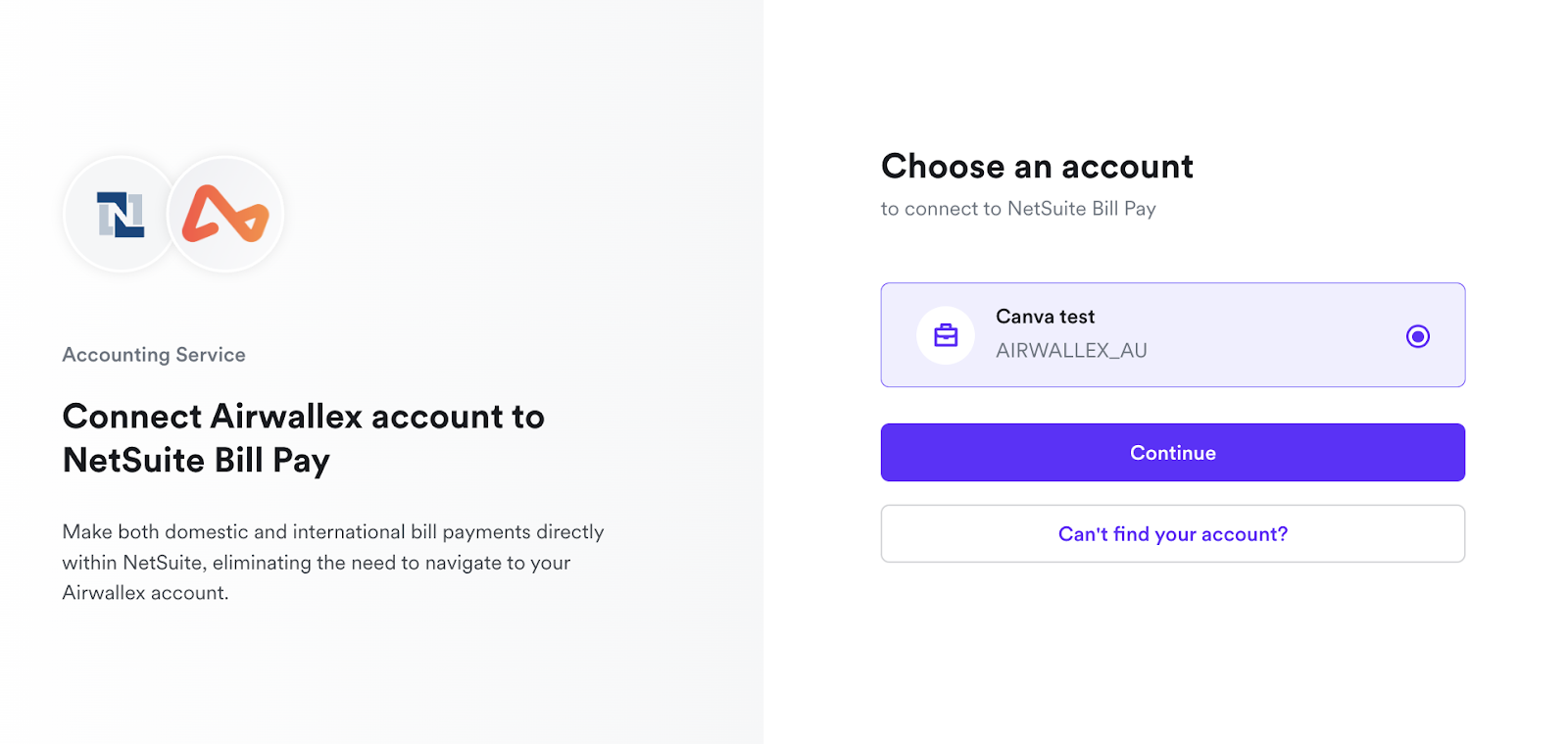The width and height of the screenshot is (1568, 744).
Task: Click the "Accounting Service" label
Action: point(154,355)
